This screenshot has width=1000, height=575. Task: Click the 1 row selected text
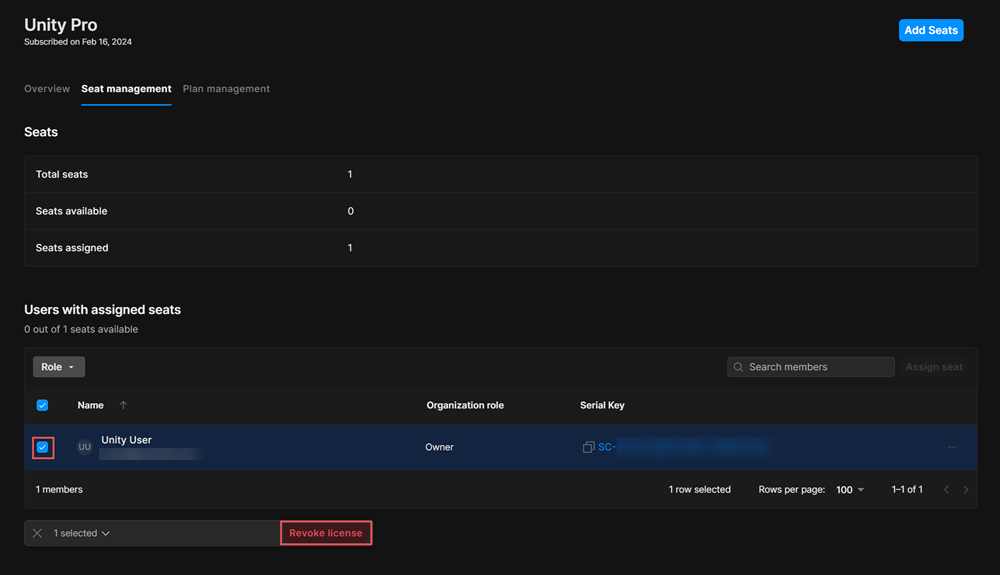pos(700,490)
